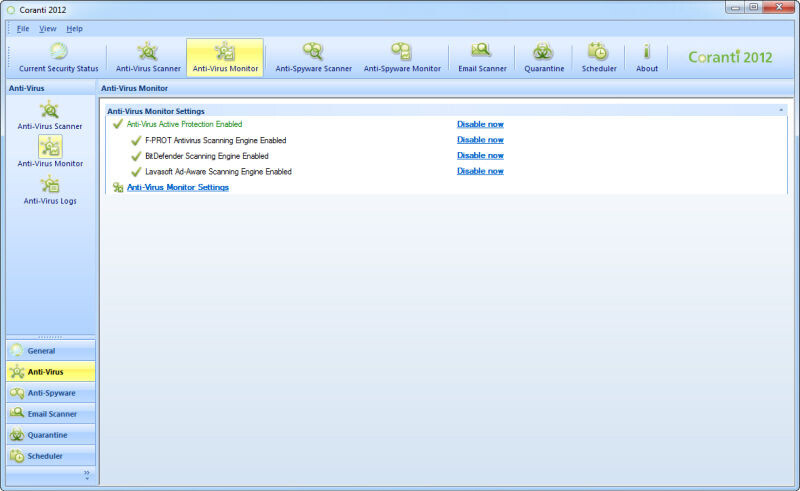Switch to Quarantine navigation pane

point(51,434)
